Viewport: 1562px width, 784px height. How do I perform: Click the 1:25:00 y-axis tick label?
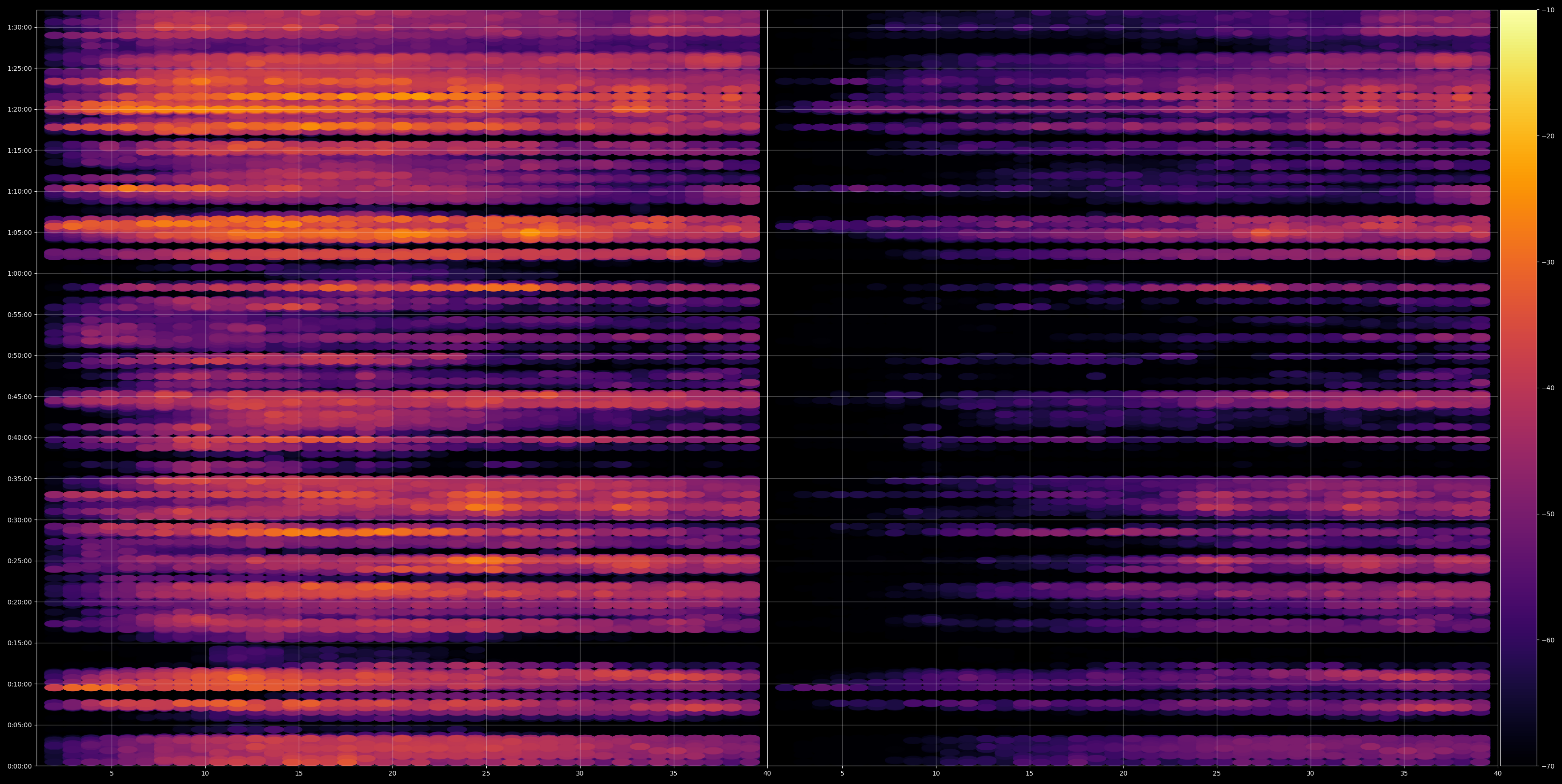[20, 68]
